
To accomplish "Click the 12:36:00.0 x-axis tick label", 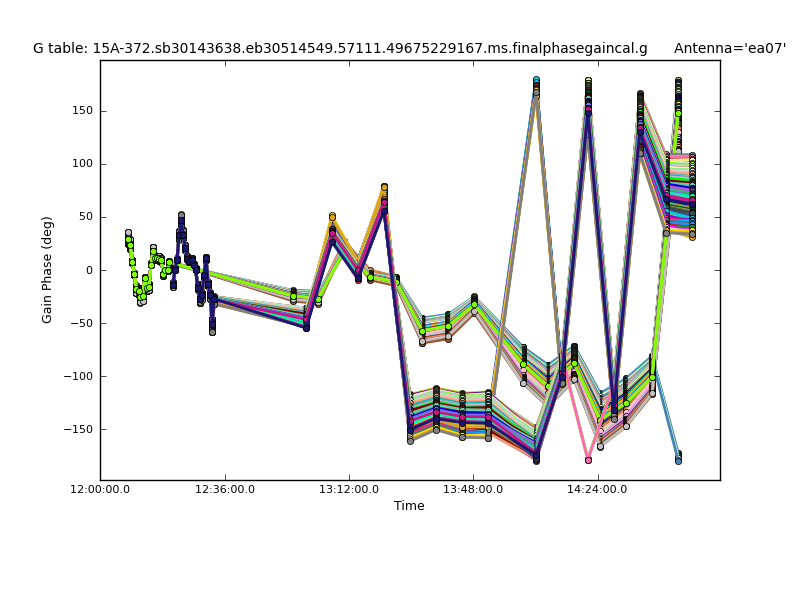I will tap(224, 489).
